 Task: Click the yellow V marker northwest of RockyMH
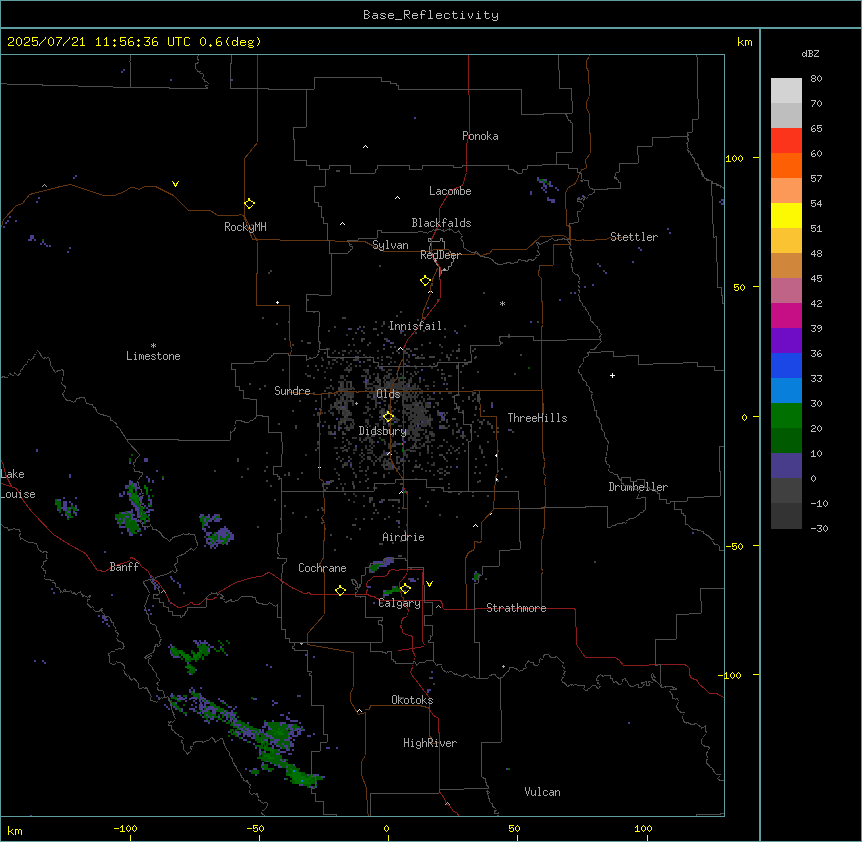[175, 184]
